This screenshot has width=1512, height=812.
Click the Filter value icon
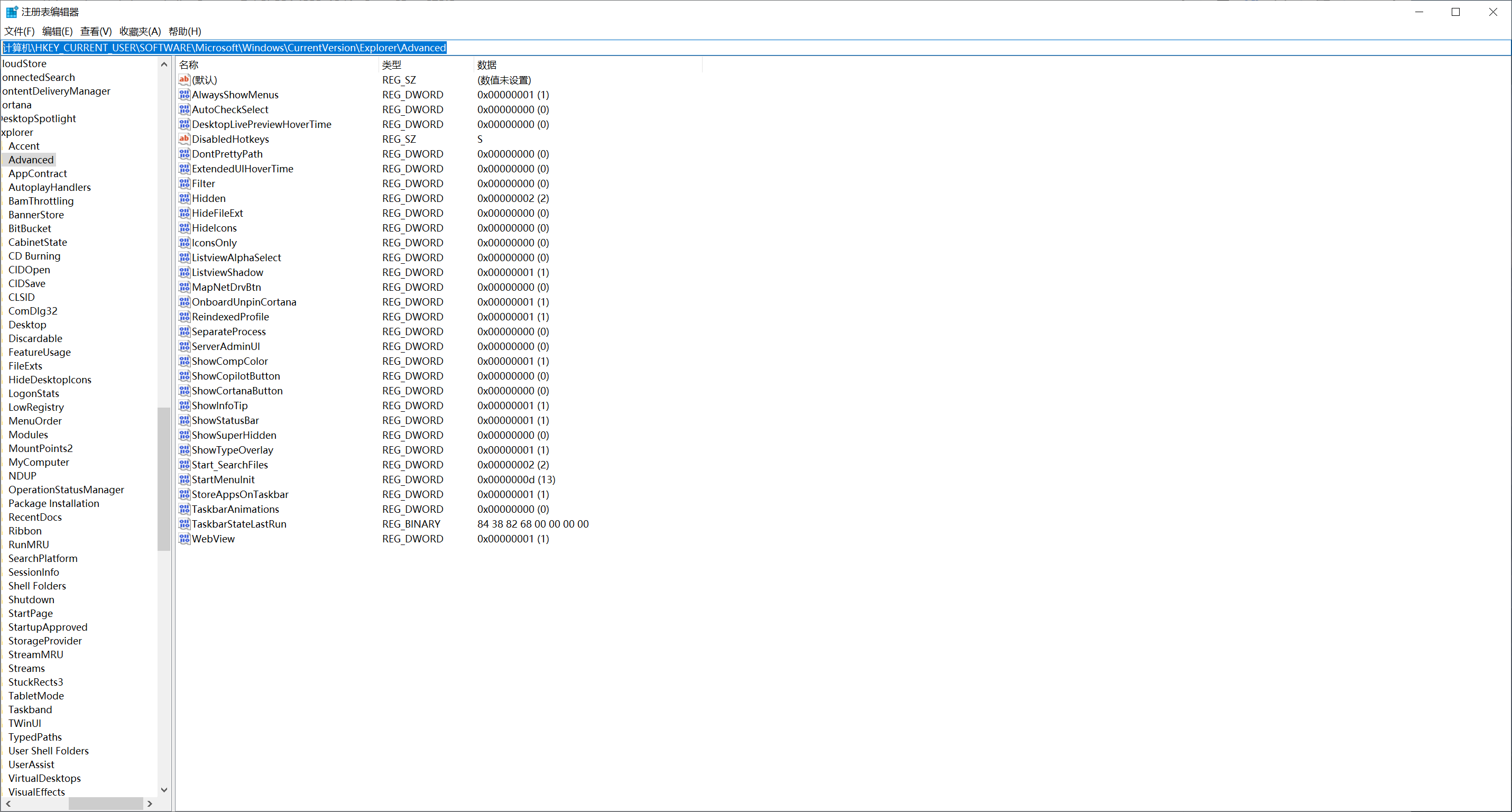pos(185,183)
